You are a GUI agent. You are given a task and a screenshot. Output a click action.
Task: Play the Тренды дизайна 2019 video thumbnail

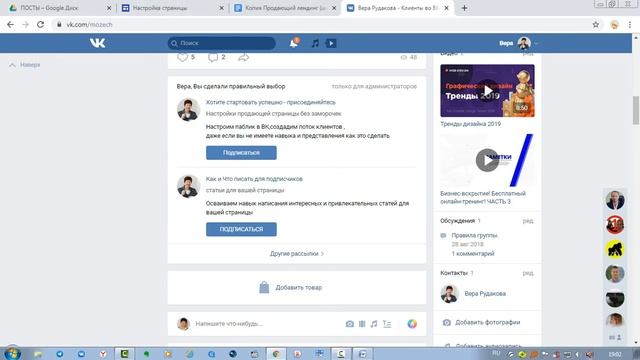tap(487, 91)
